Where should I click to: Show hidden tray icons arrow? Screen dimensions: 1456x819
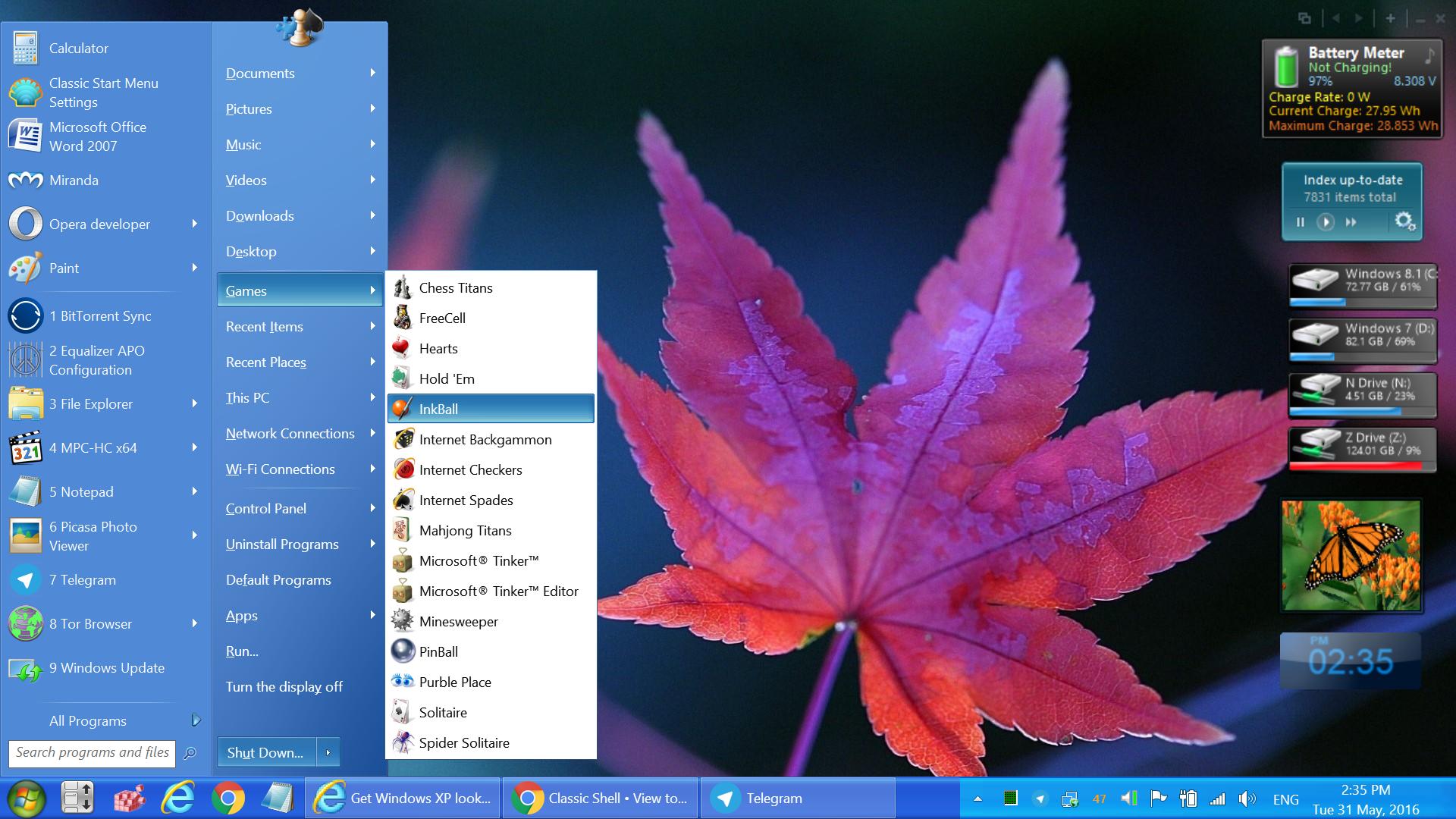click(977, 799)
